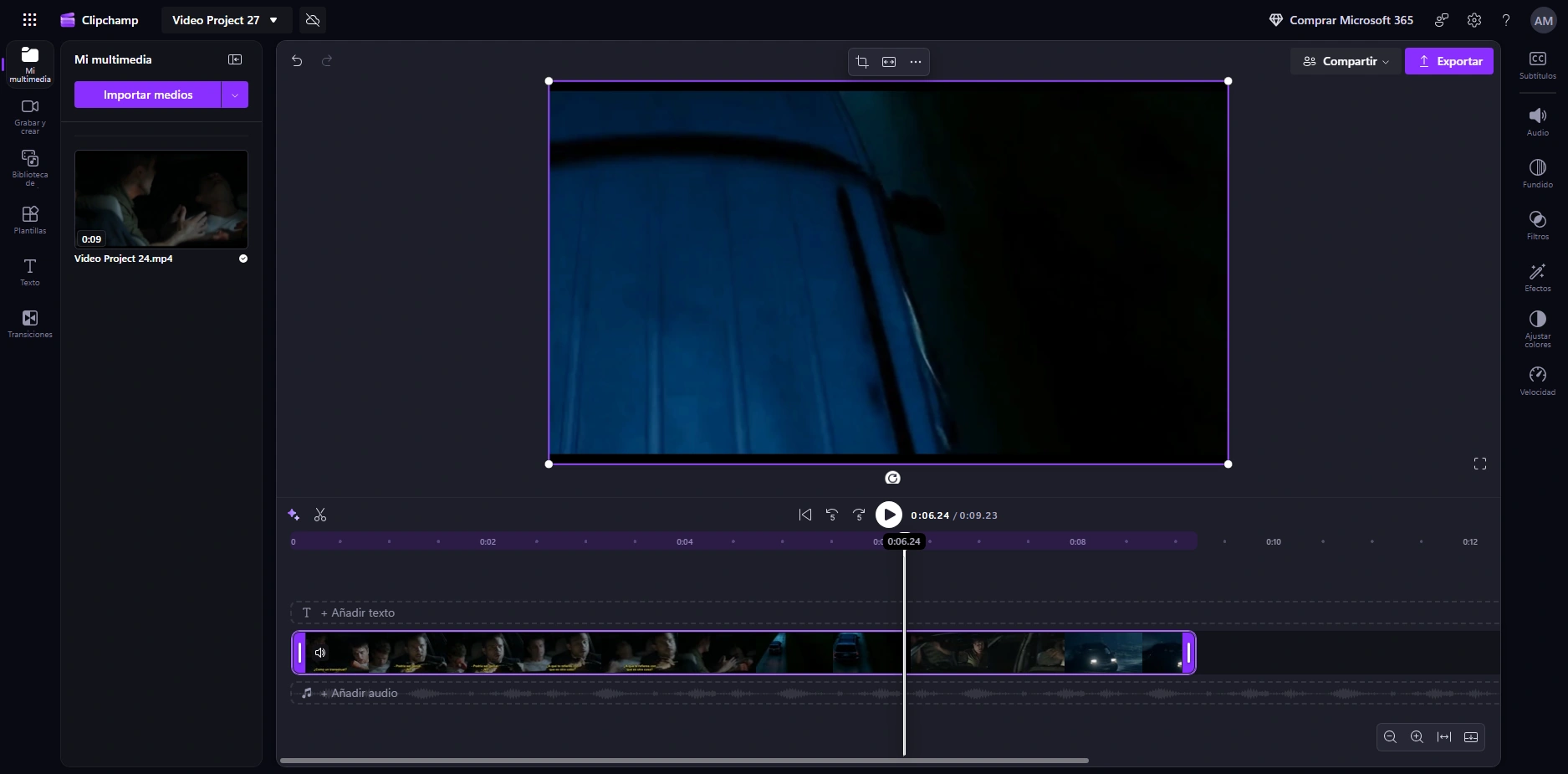1568x774 pixels.
Task: Click the 0:08 mark on the timeline ruler
Action: click(1078, 542)
